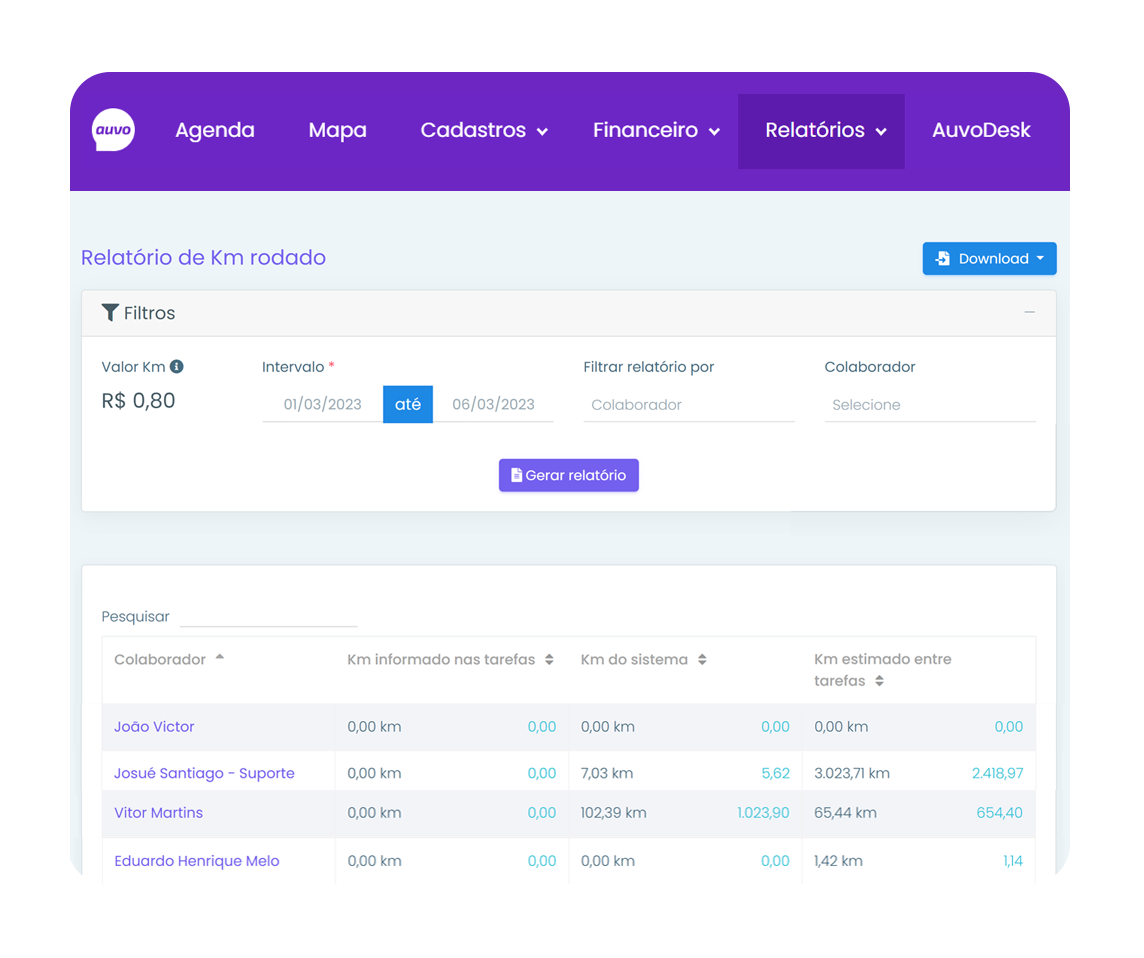The height and width of the screenshot is (958, 1144).
Task: Sort by Colaborador column arrow
Action: 220,658
